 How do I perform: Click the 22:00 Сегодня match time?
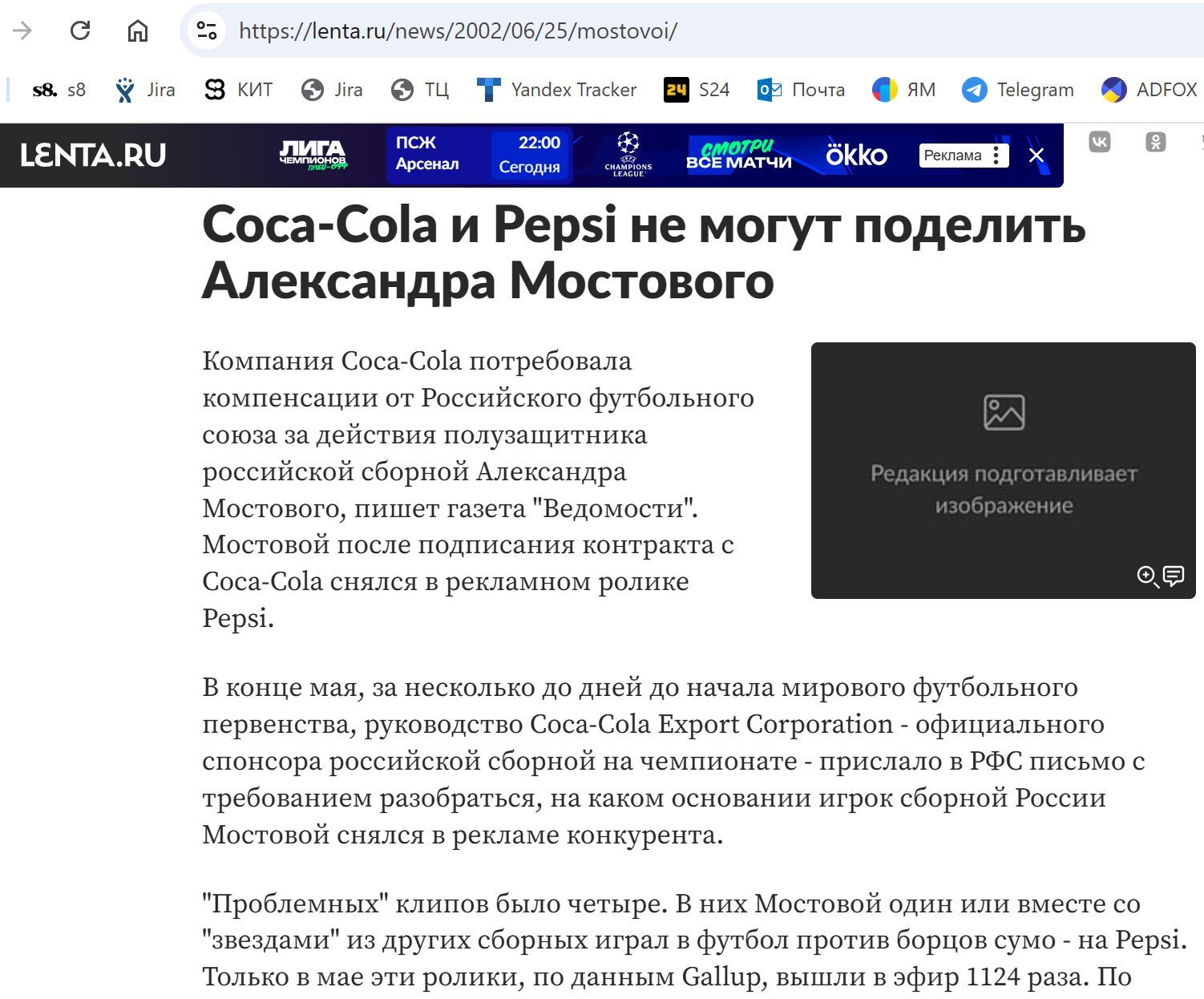pyautogui.click(x=530, y=154)
